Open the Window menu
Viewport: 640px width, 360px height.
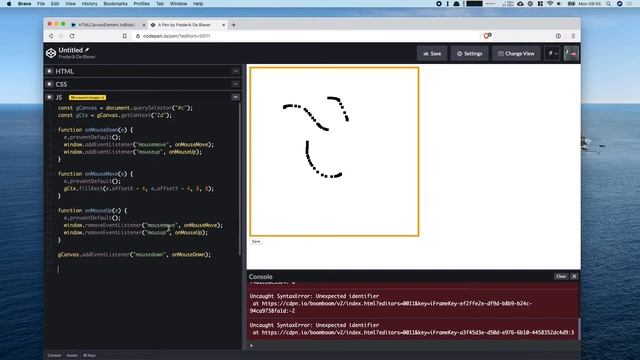click(x=178, y=4)
